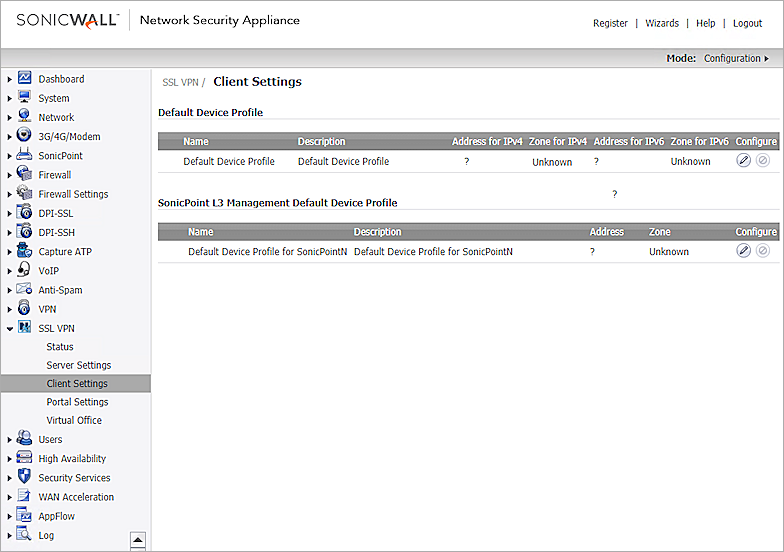Click the Firewall icon in sidebar
Viewport: 784px width, 552px height.
[25, 175]
